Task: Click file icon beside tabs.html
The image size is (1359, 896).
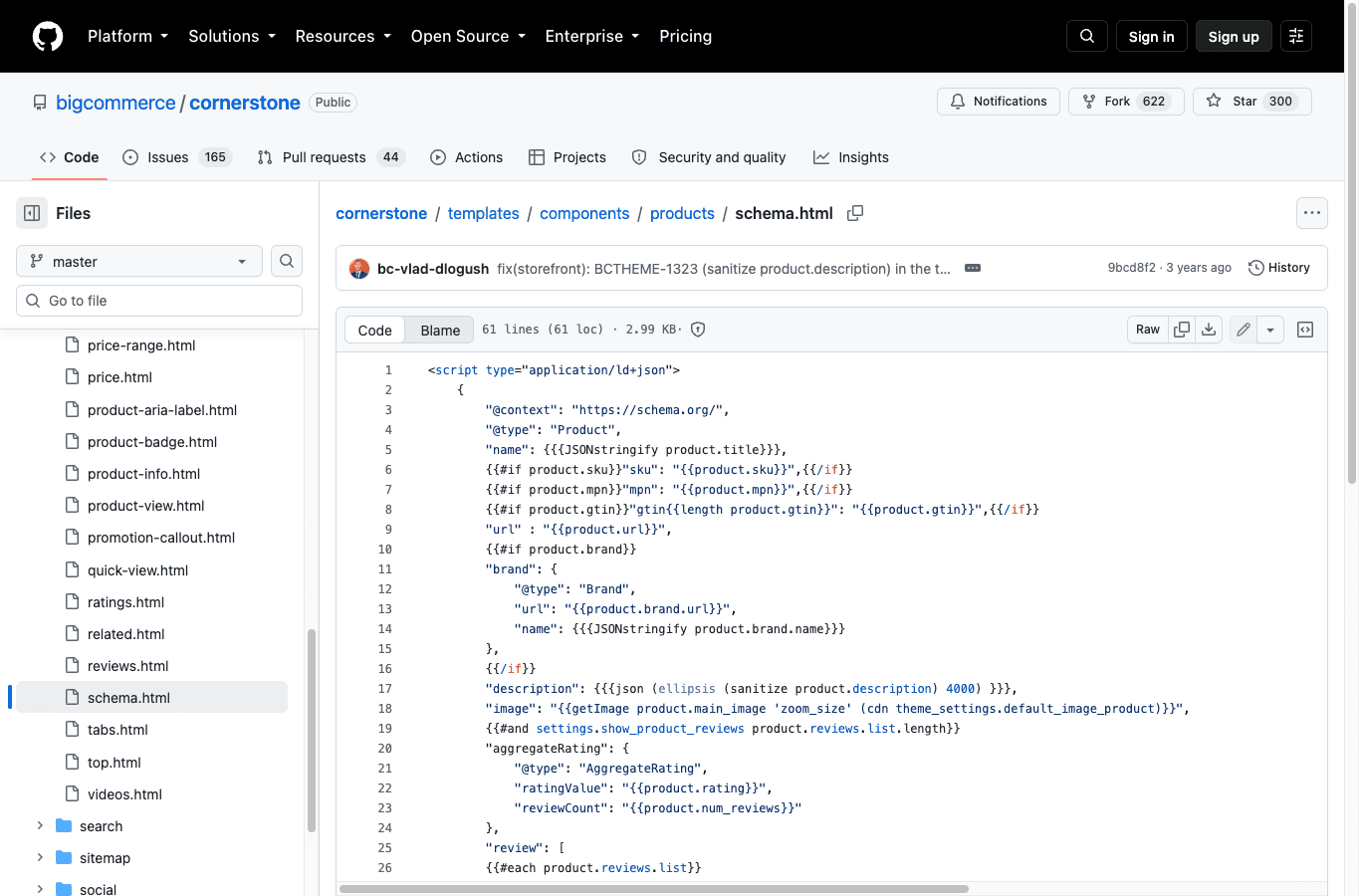Action: (x=72, y=730)
